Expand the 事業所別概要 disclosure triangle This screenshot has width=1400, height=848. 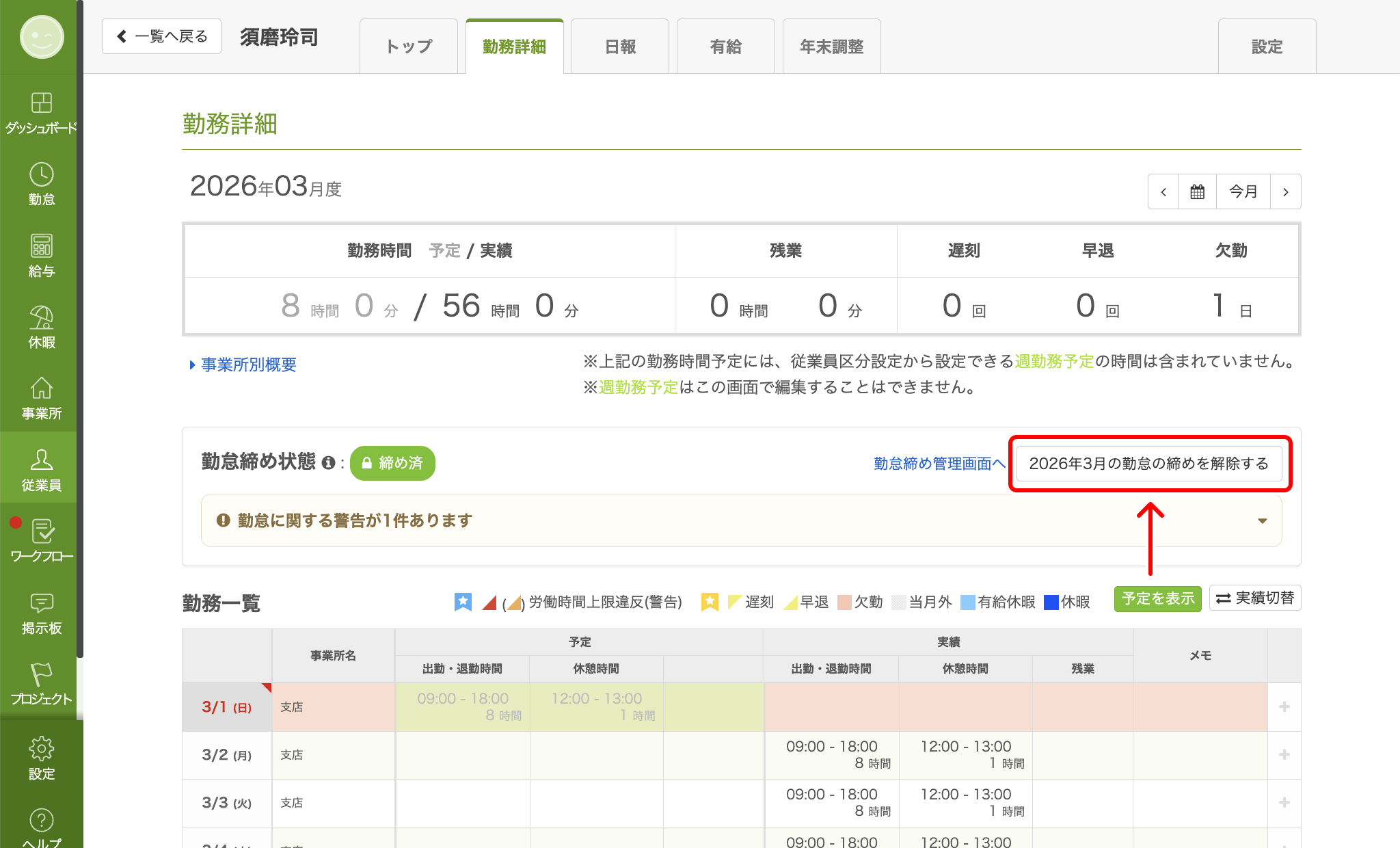(x=193, y=365)
